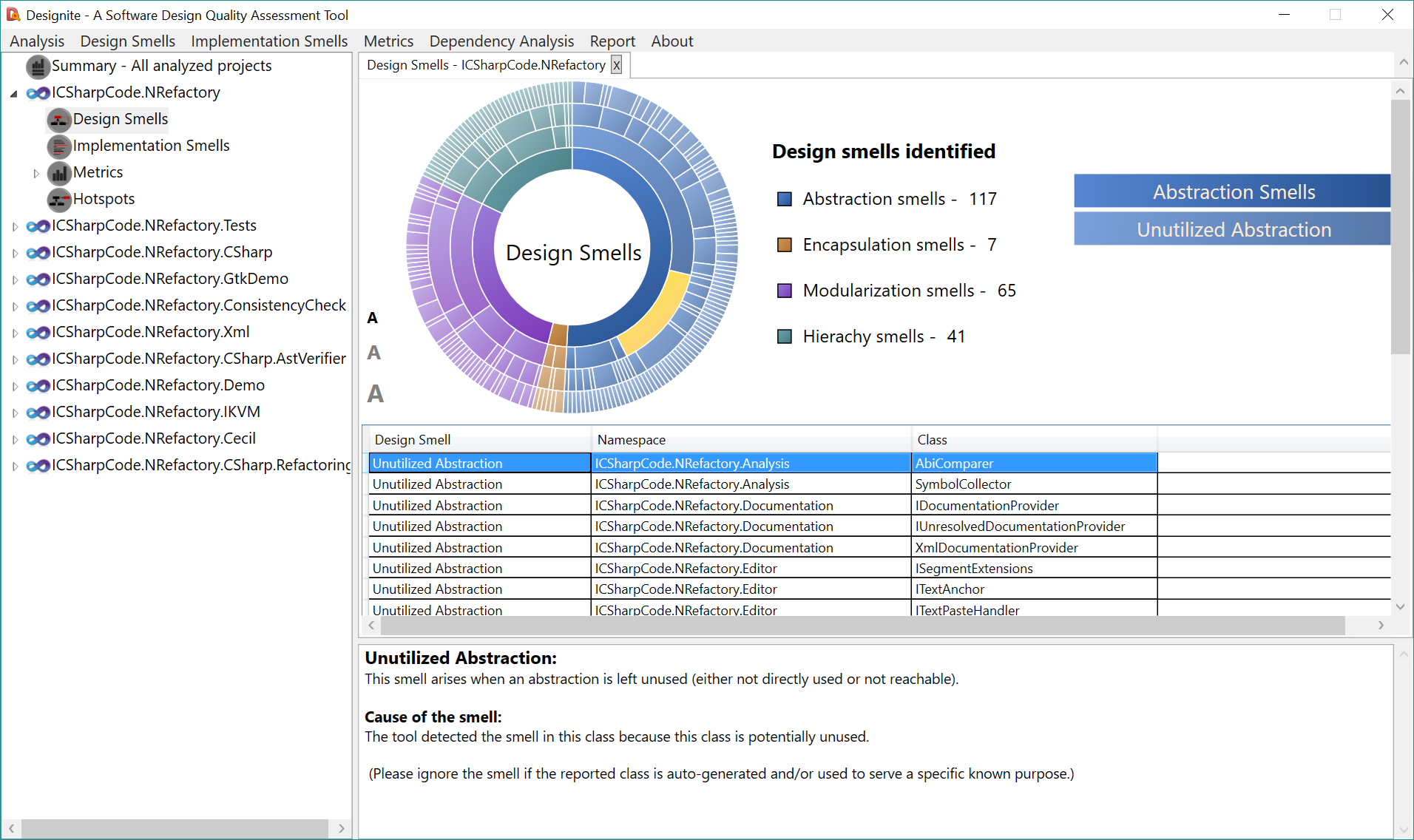Open the Dependency Analysis menu

[501, 41]
